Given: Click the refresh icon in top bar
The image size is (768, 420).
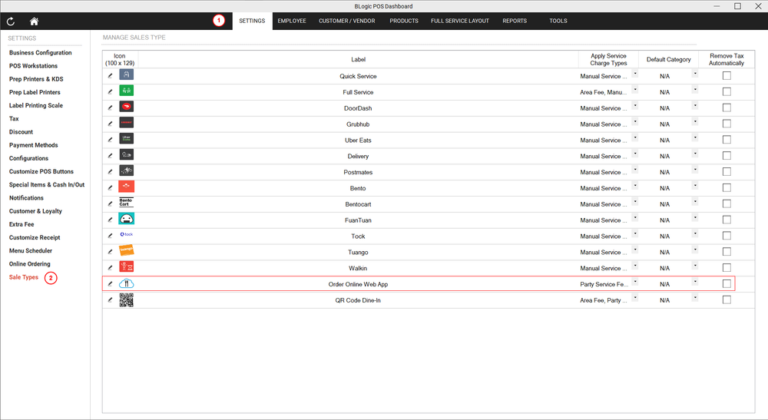Looking at the screenshot, I should coord(11,21).
